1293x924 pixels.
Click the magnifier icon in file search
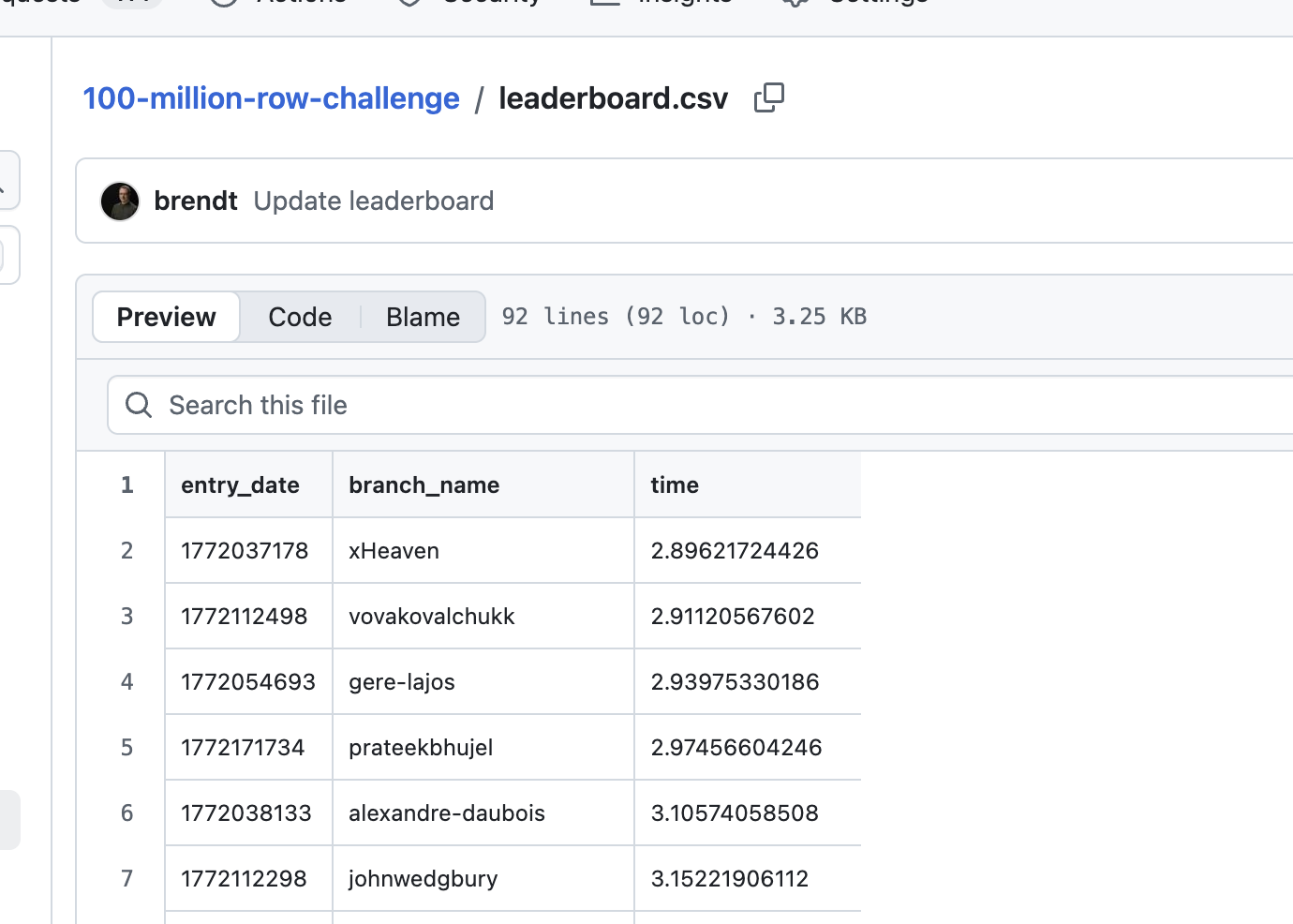click(x=139, y=405)
